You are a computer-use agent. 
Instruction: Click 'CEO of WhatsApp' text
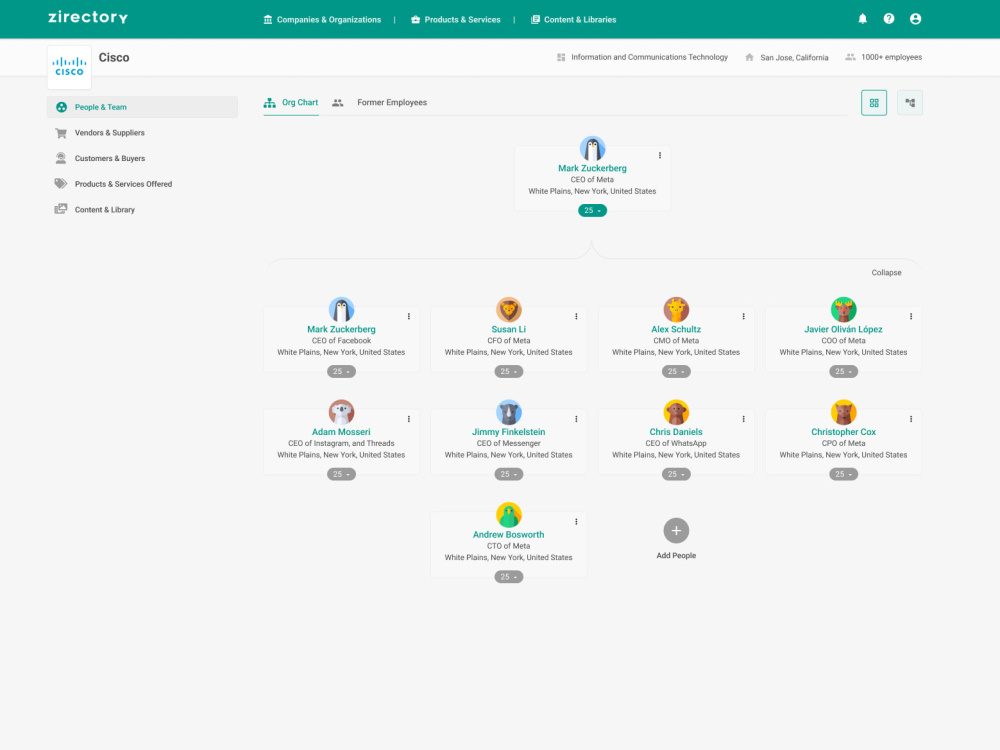coord(676,443)
